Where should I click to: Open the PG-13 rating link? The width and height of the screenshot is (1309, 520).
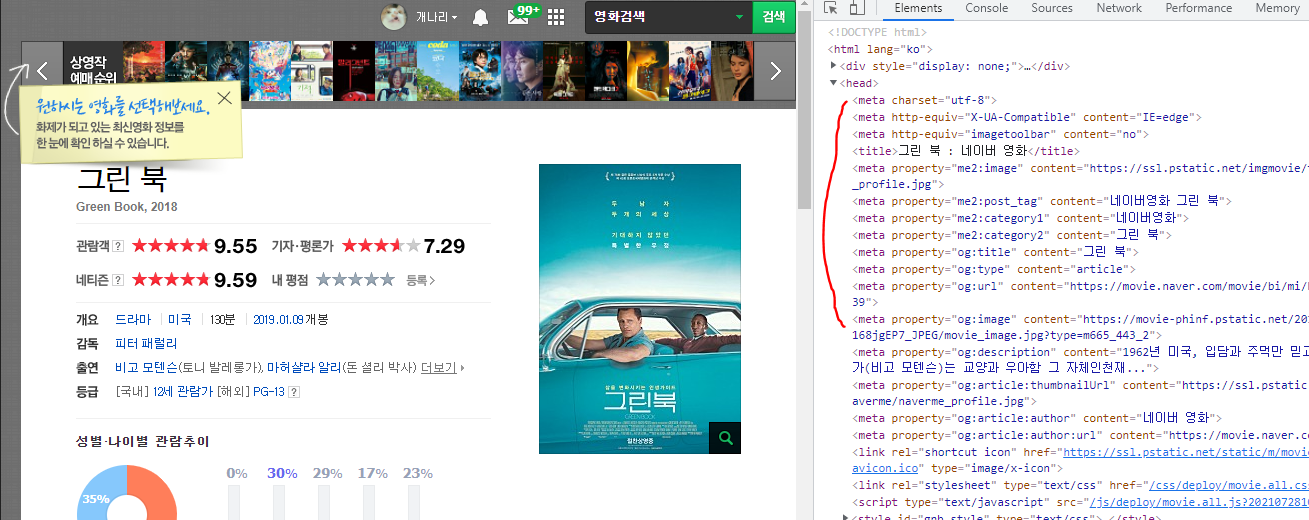[269, 391]
